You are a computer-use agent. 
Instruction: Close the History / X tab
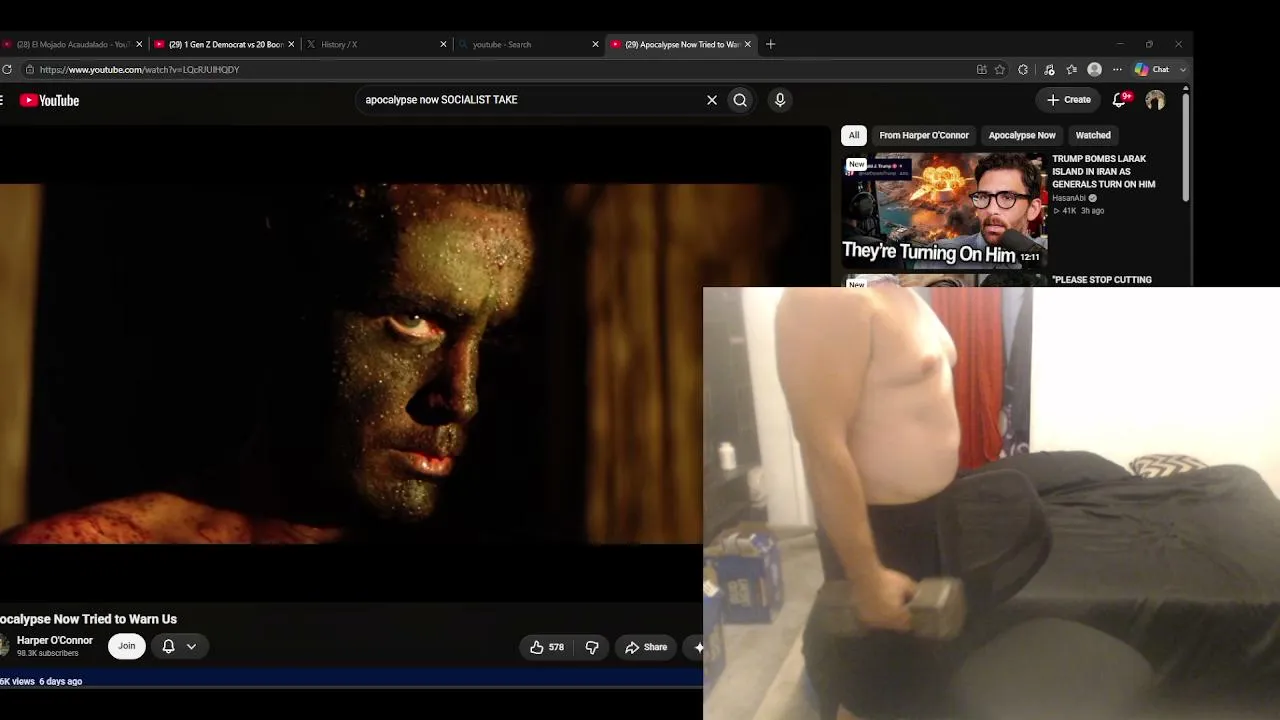click(x=443, y=44)
